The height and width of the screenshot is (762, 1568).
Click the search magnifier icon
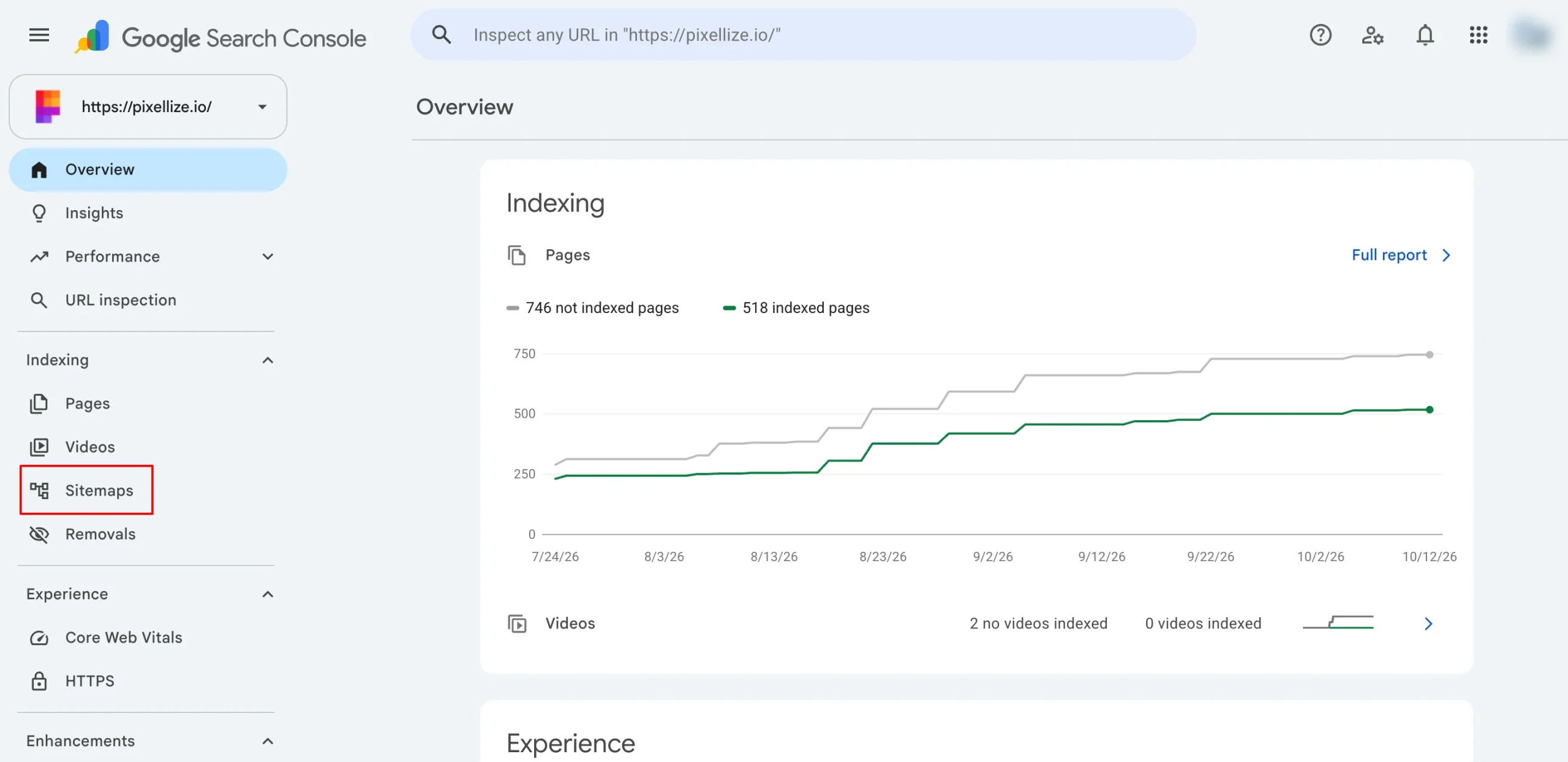click(441, 35)
